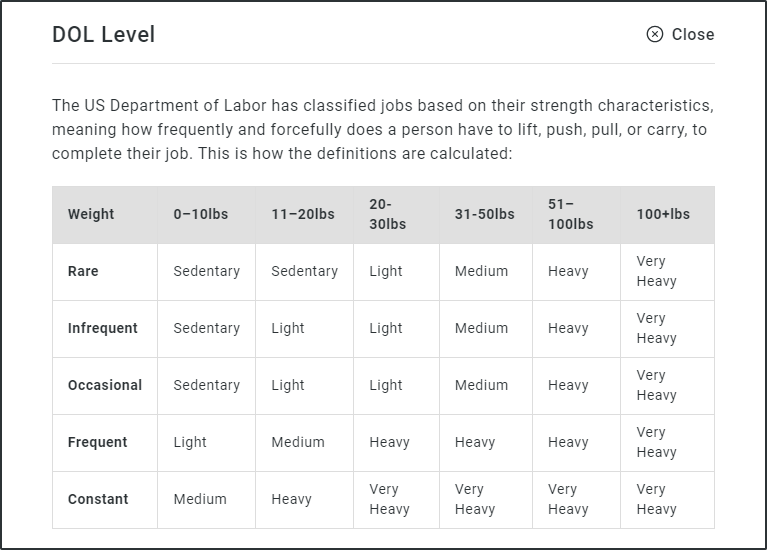The image size is (767, 550).
Task: Select the Frequent row label
Action: point(97,442)
